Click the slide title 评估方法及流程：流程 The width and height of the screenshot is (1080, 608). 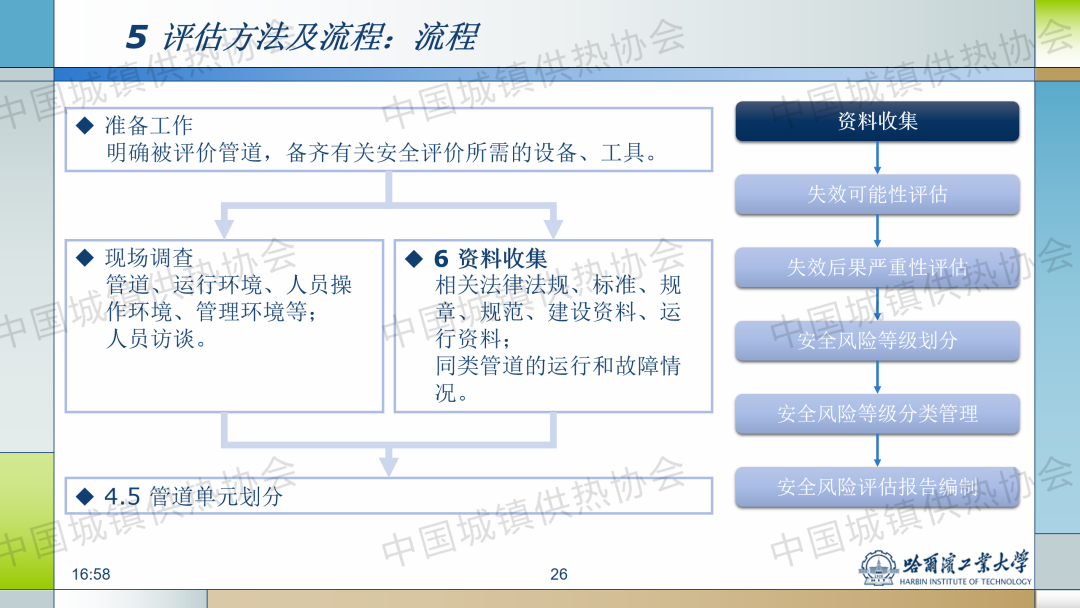300,37
